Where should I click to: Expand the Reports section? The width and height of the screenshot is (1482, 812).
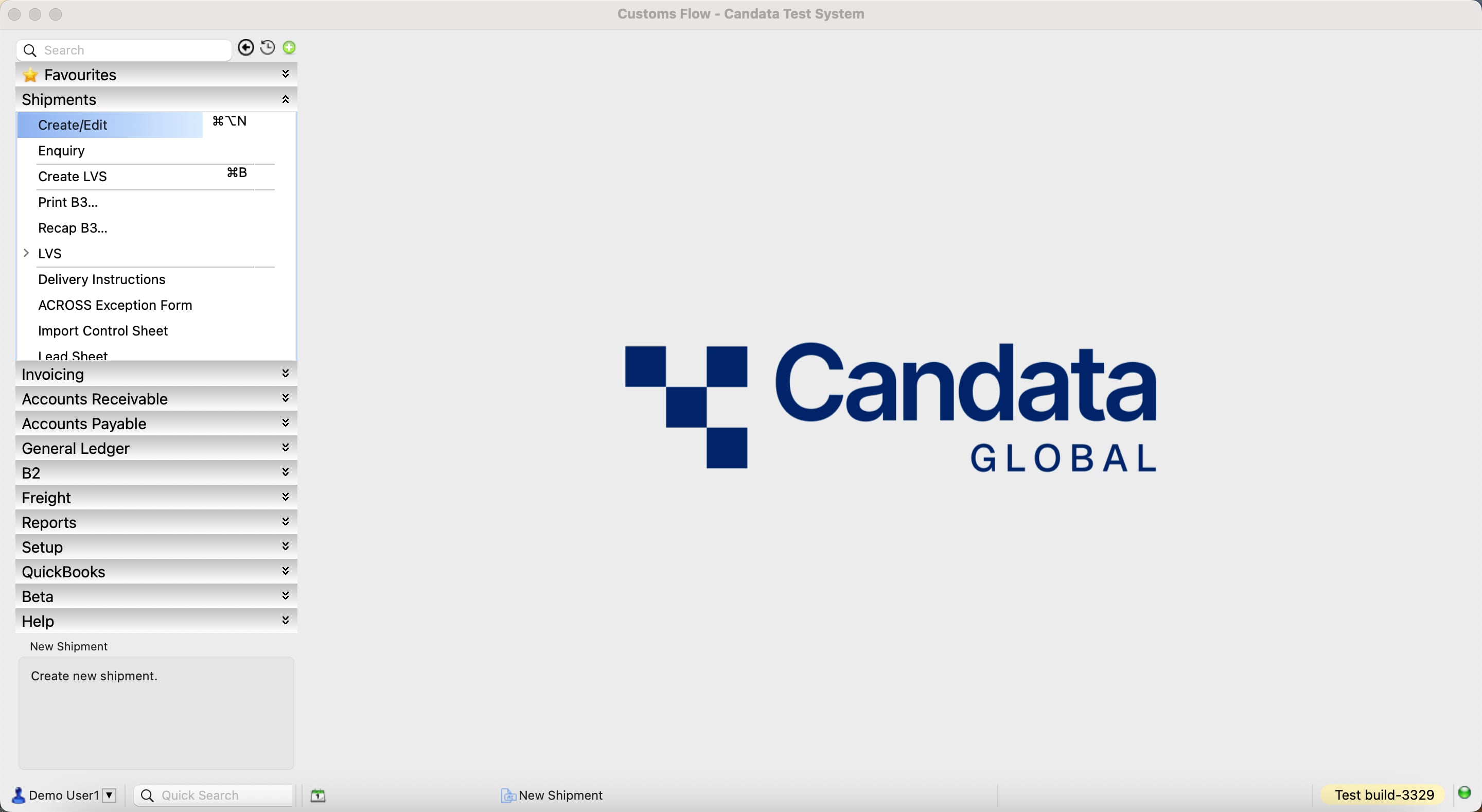point(286,522)
